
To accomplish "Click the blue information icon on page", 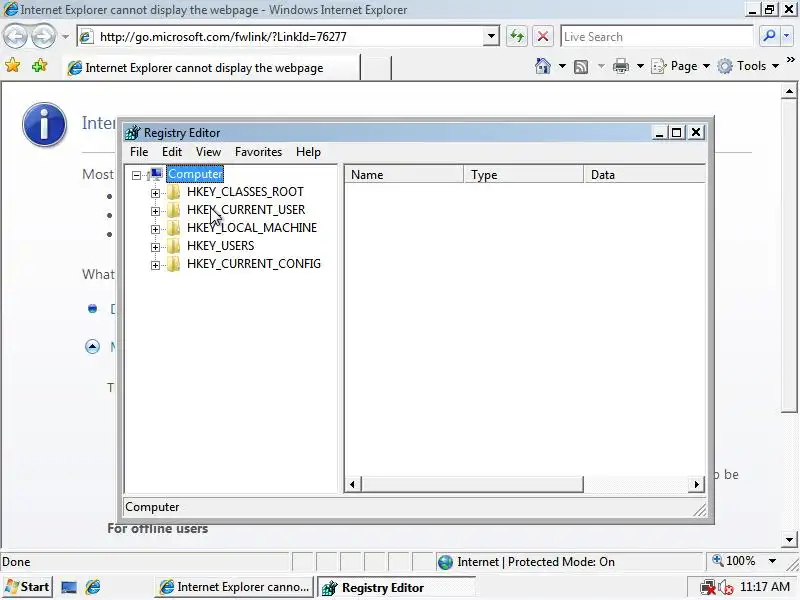I will 44,124.
